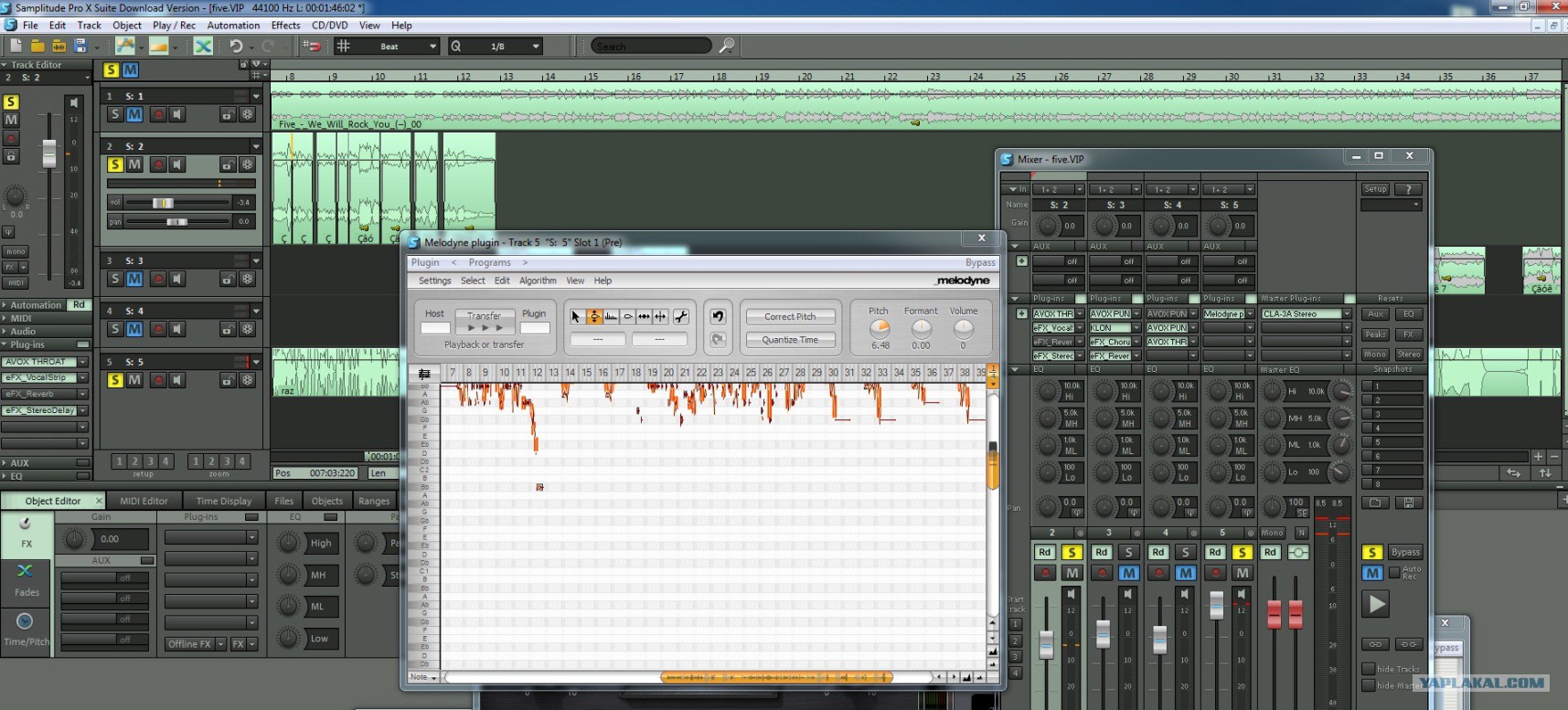
Task: Open the 1/8 quantize value dropdown
Action: pyautogui.click(x=536, y=46)
